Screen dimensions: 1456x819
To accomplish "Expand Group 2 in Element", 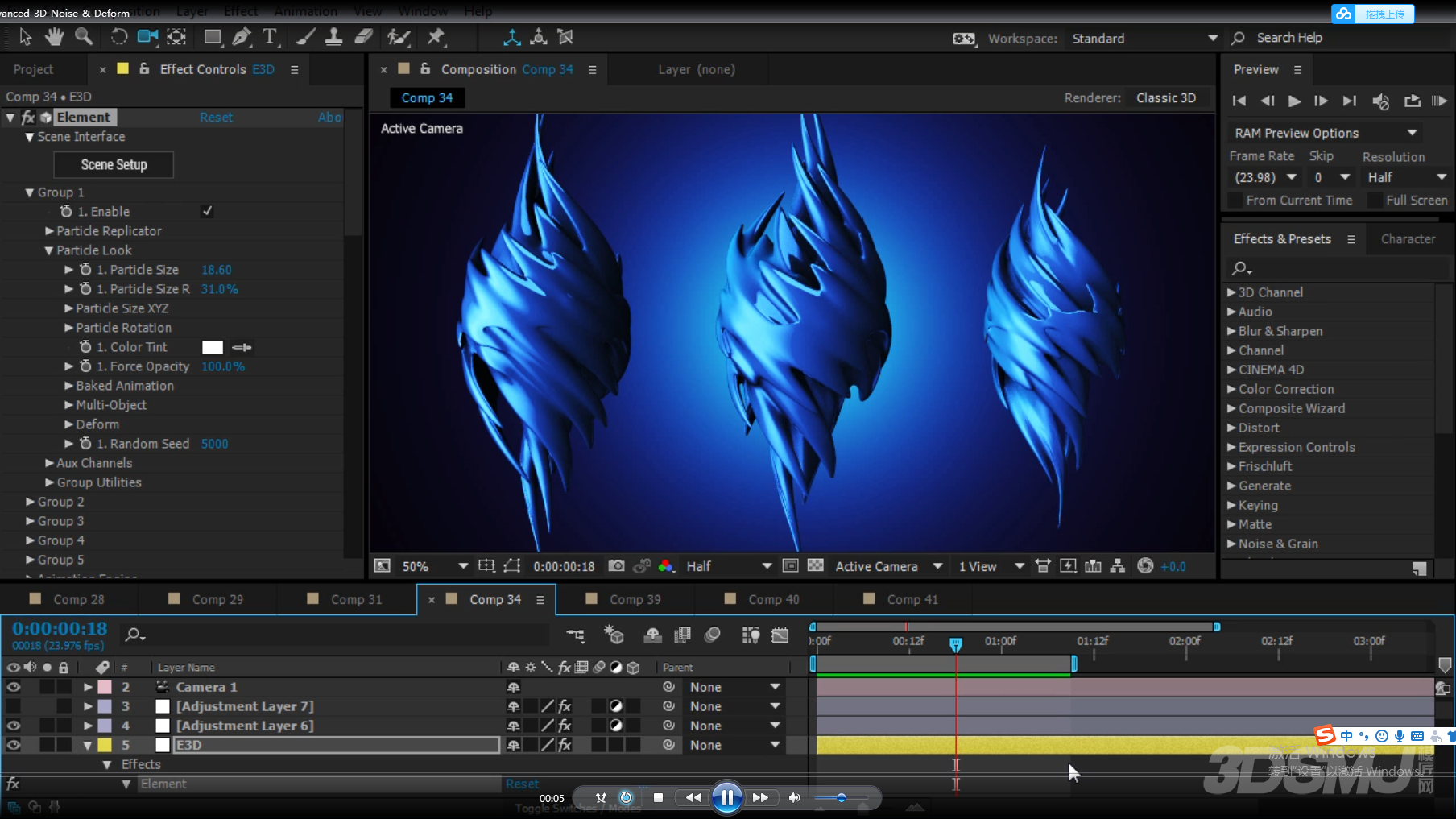I will click(x=31, y=502).
